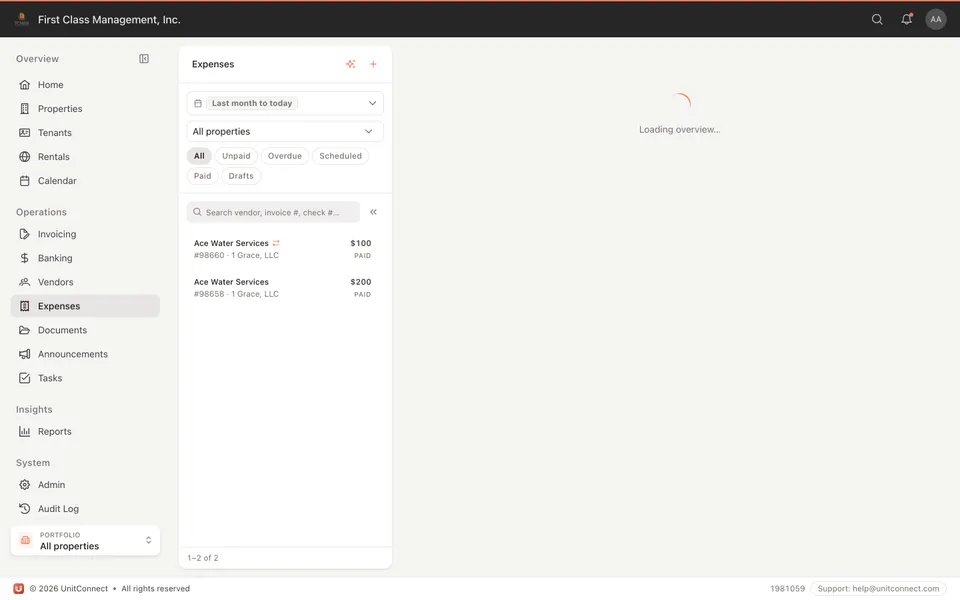960x600 pixels.
Task: Click the Documents folder icon
Action: pos(24,330)
